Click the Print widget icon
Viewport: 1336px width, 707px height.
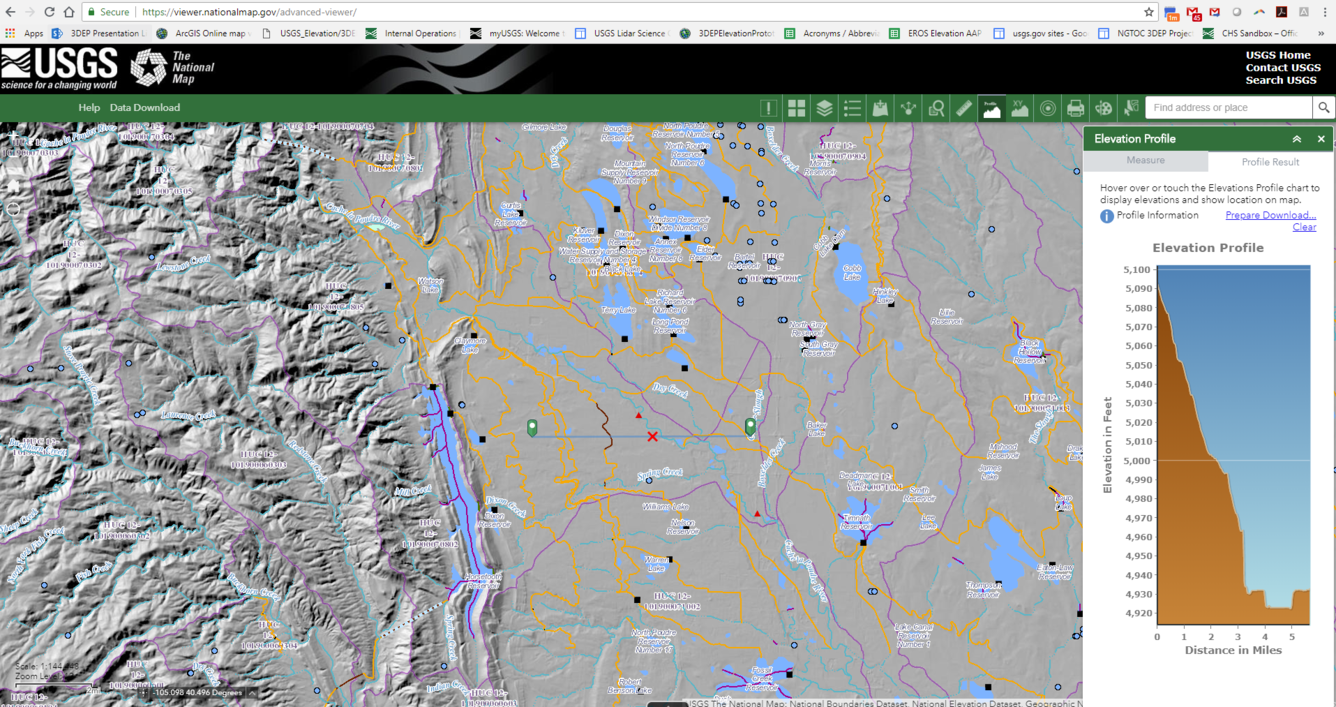coord(1075,108)
